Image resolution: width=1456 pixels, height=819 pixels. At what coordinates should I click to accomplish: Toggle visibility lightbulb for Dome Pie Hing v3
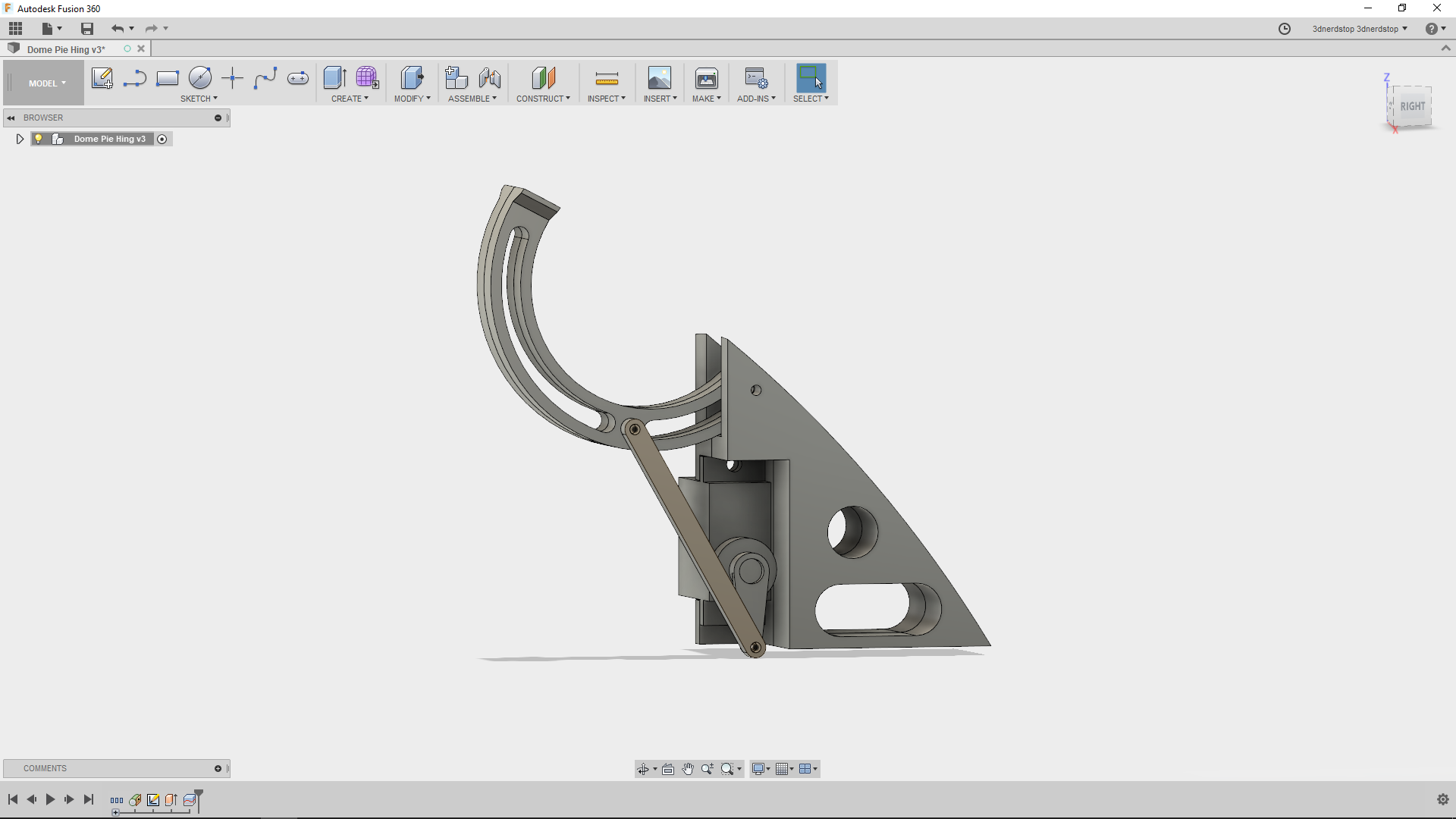click(x=39, y=139)
